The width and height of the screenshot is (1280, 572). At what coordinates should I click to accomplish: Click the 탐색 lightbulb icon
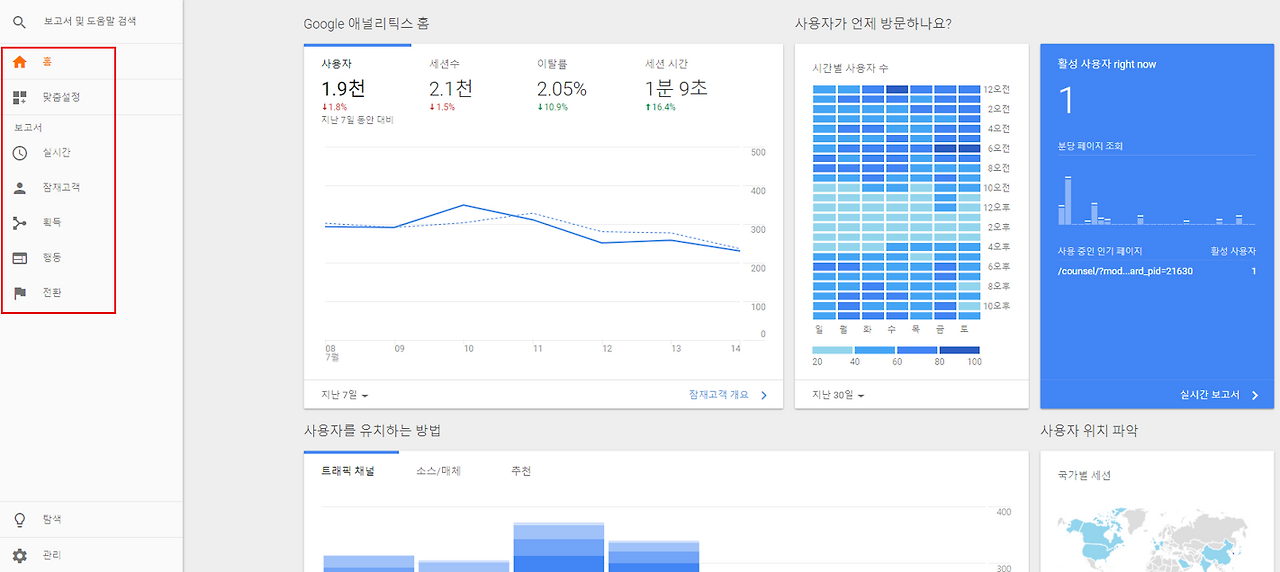tap(19, 520)
